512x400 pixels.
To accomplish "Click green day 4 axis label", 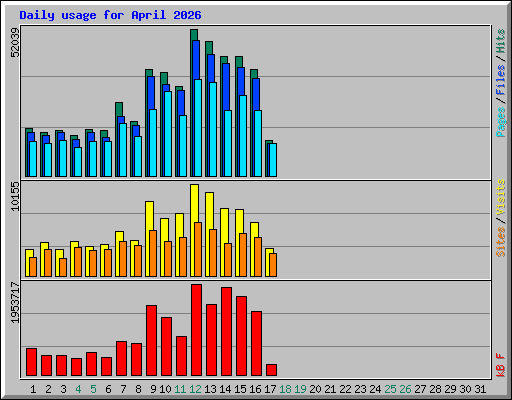I will click(x=78, y=389).
